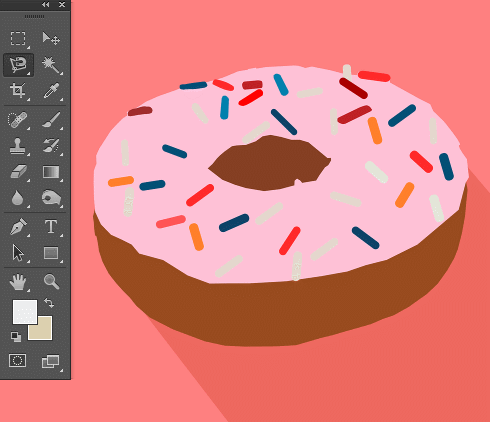Select the Crop tool
This screenshot has width=490, height=422.
click(x=18, y=90)
